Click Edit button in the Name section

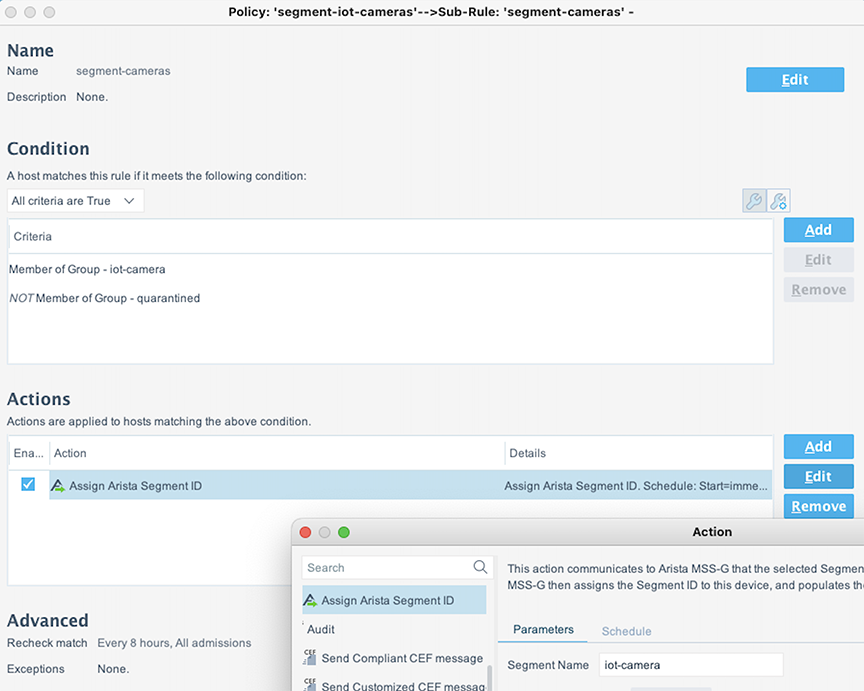point(795,80)
